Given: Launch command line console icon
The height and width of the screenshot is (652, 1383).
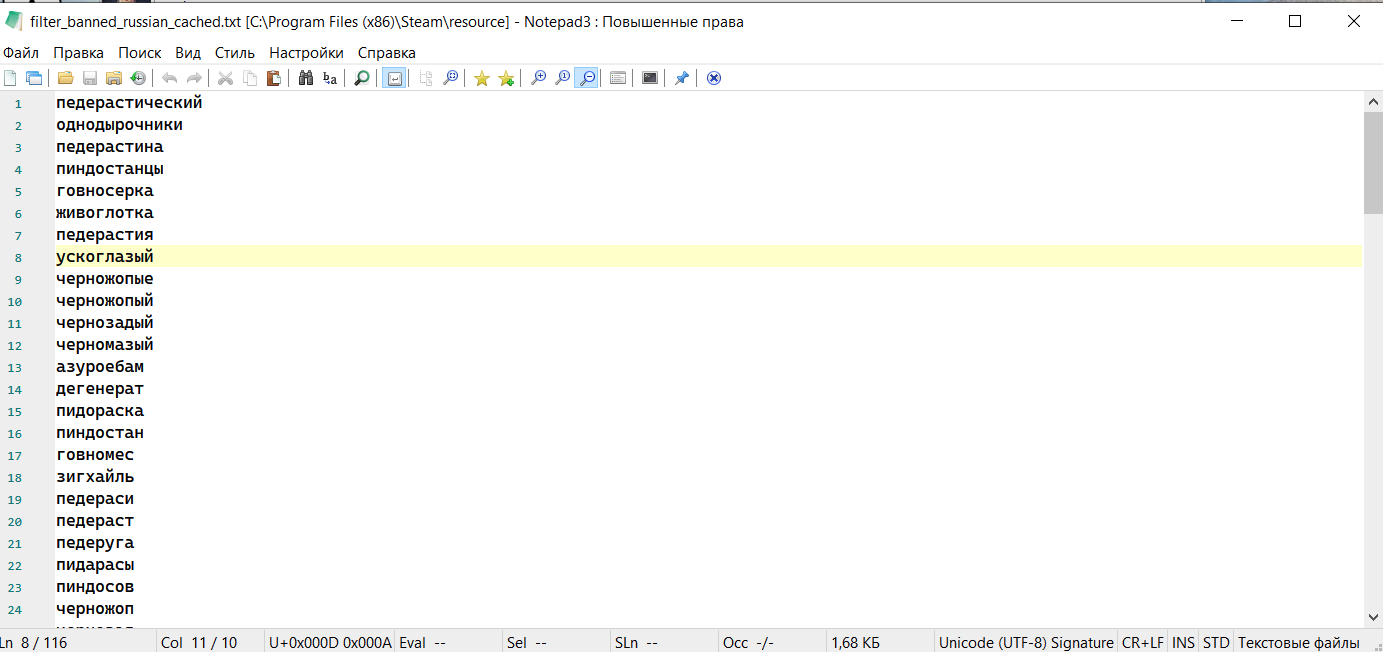Looking at the screenshot, I should click(650, 78).
